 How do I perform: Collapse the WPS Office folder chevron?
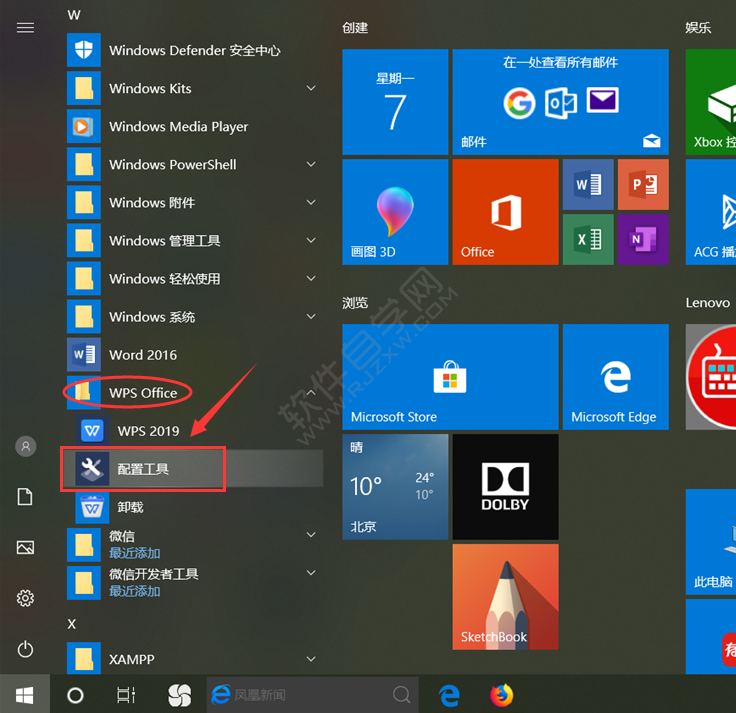coord(311,392)
